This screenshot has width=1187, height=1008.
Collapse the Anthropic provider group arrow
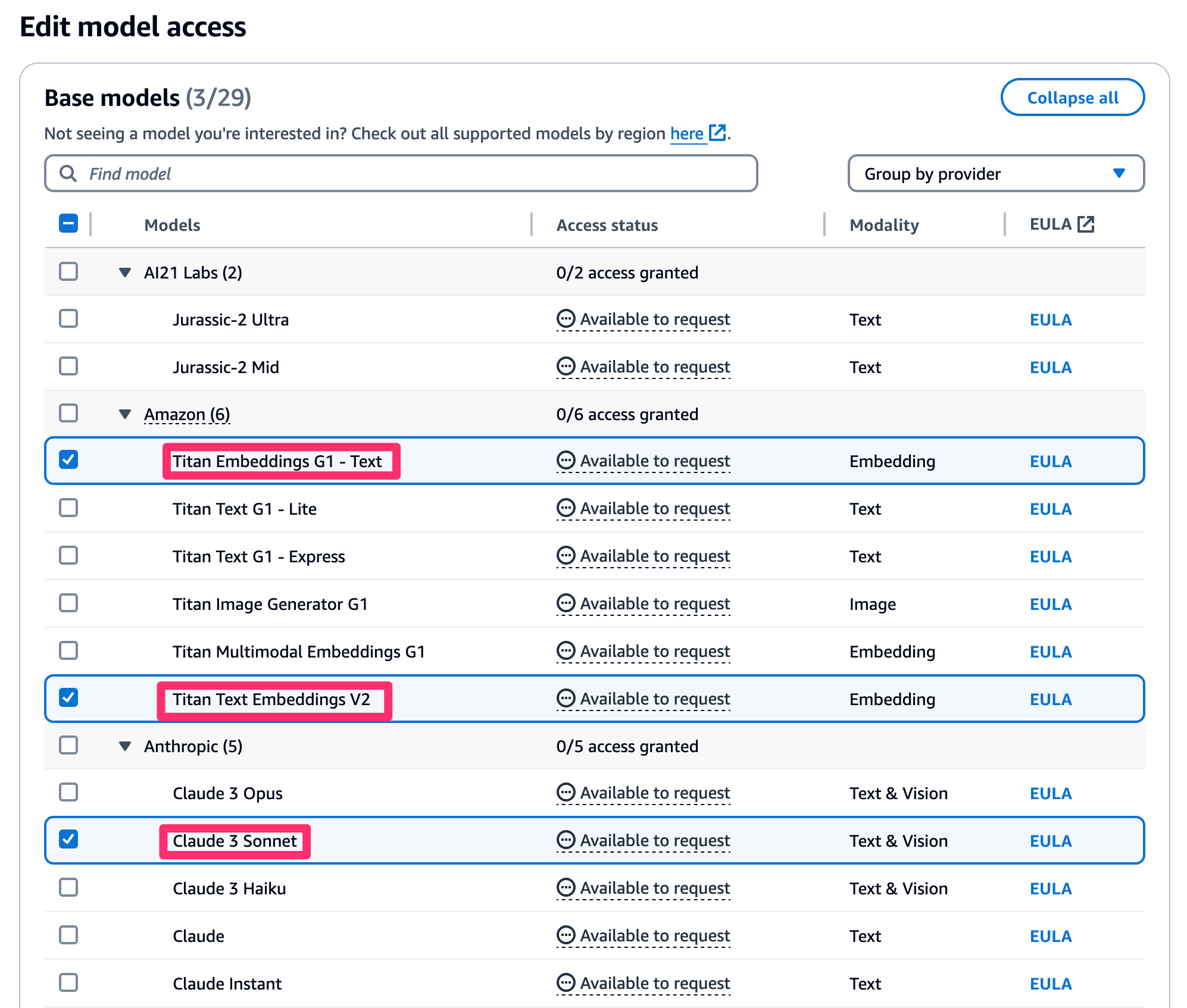coord(125,746)
